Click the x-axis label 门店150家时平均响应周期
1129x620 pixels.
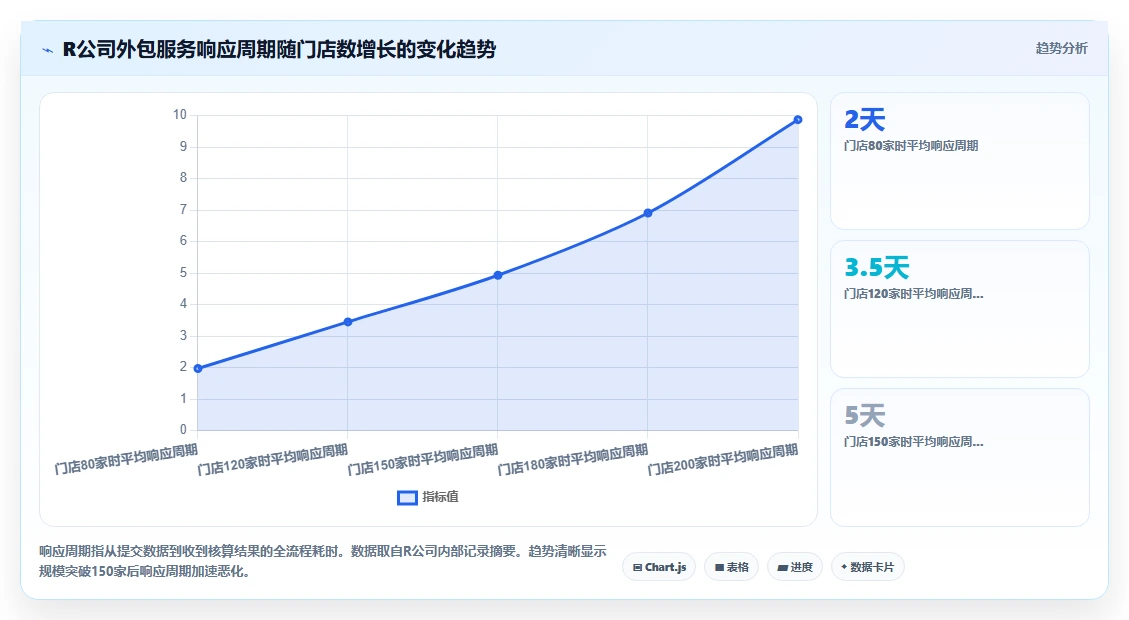423,460
